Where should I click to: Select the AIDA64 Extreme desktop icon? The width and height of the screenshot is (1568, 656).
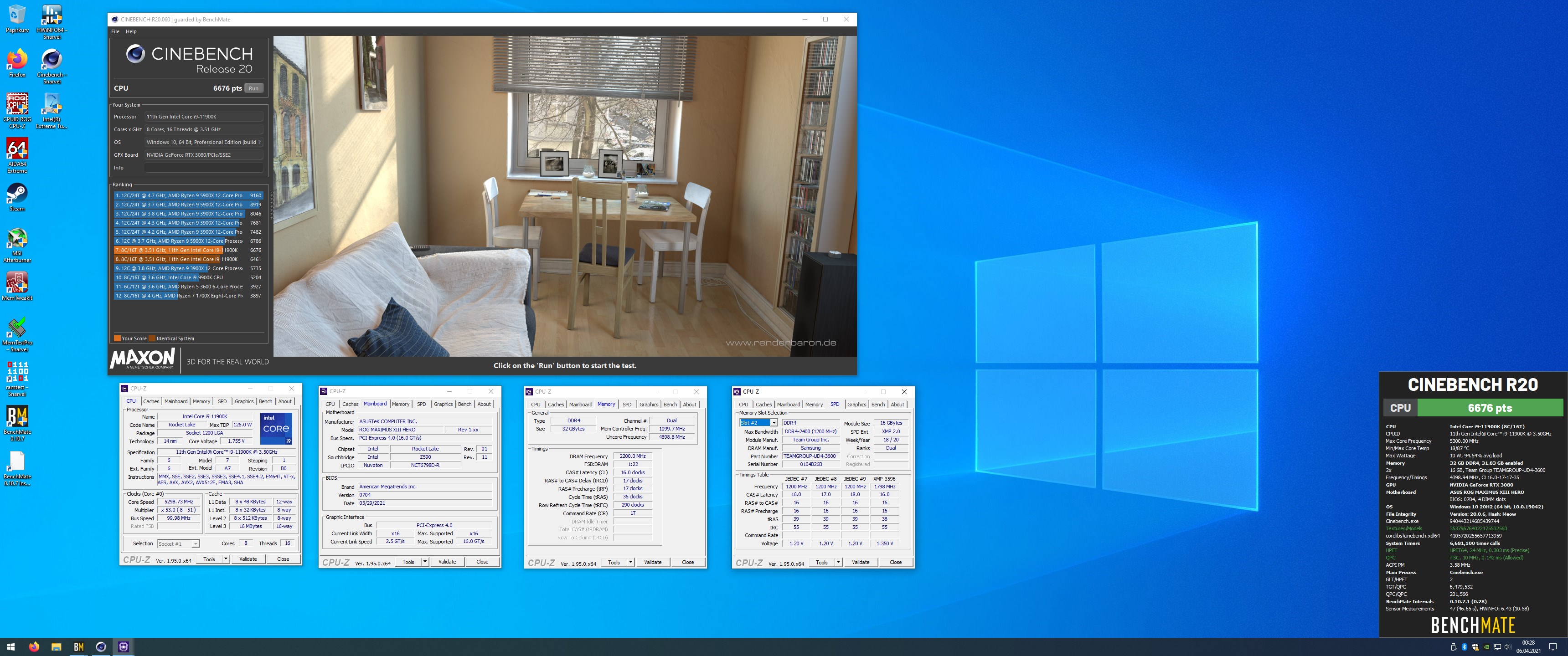click(x=17, y=156)
